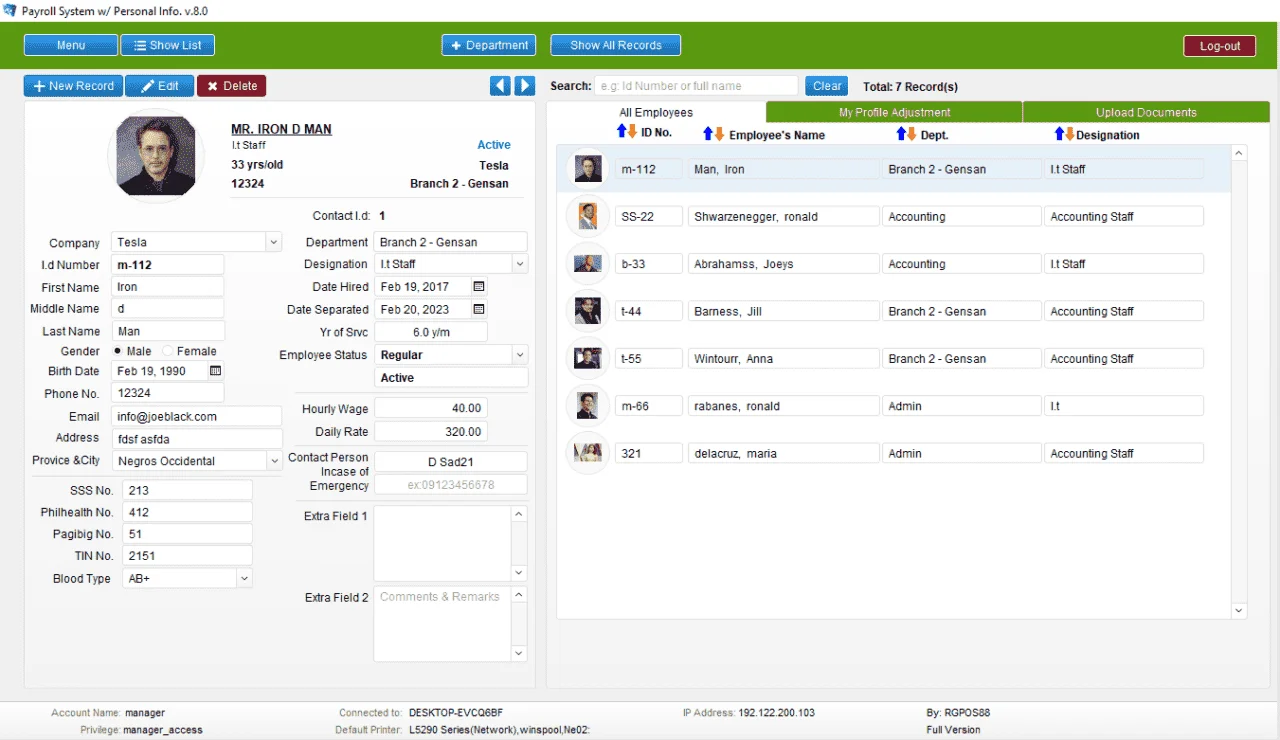Image resolution: width=1280 pixels, height=740 pixels.
Task: Go to previous record with left arrow
Action: point(500,86)
